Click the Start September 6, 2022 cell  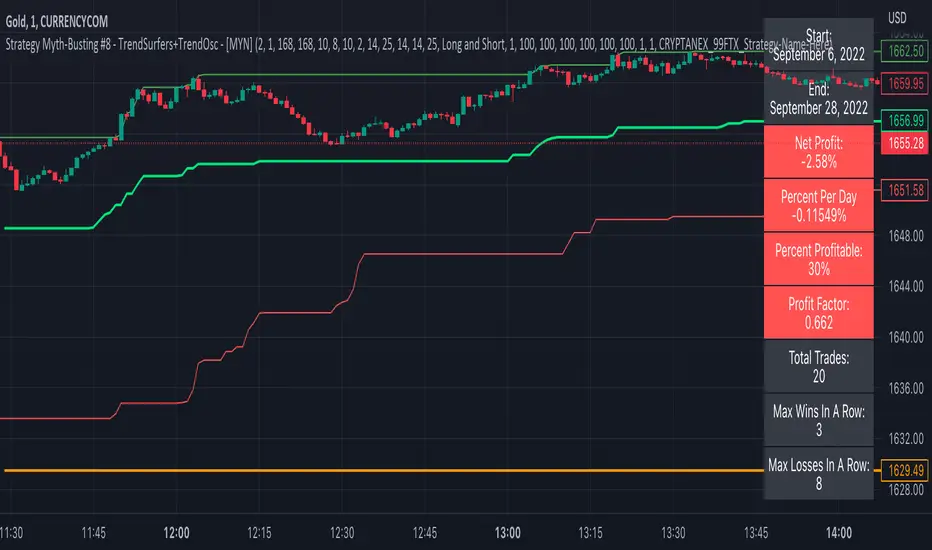point(818,45)
